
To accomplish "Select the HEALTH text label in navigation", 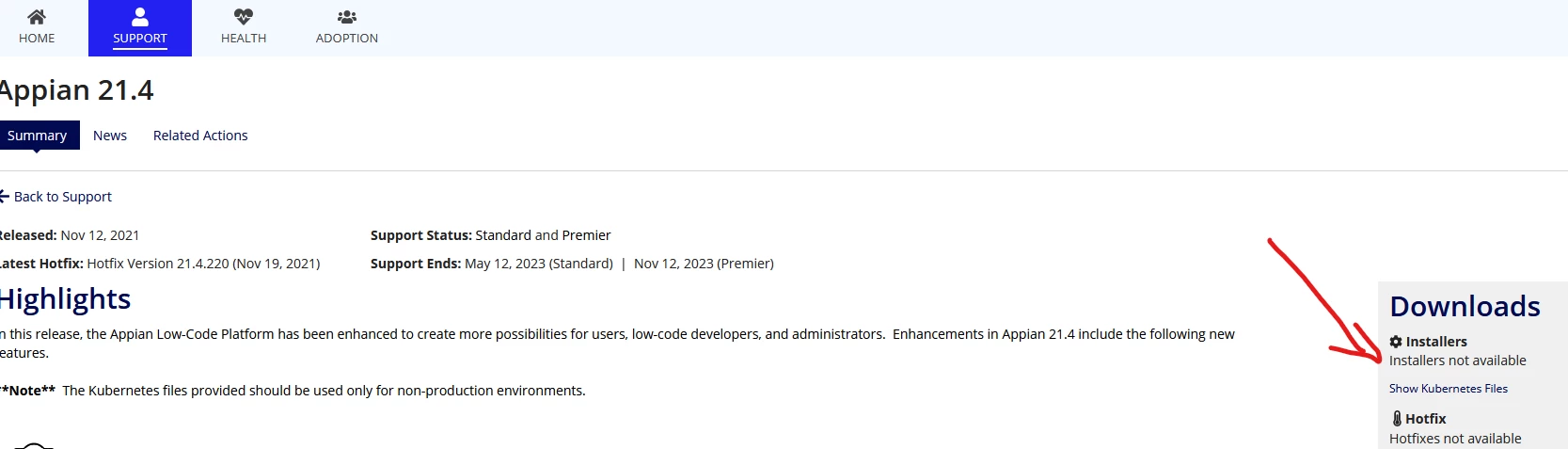I will (x=244, y=39).
